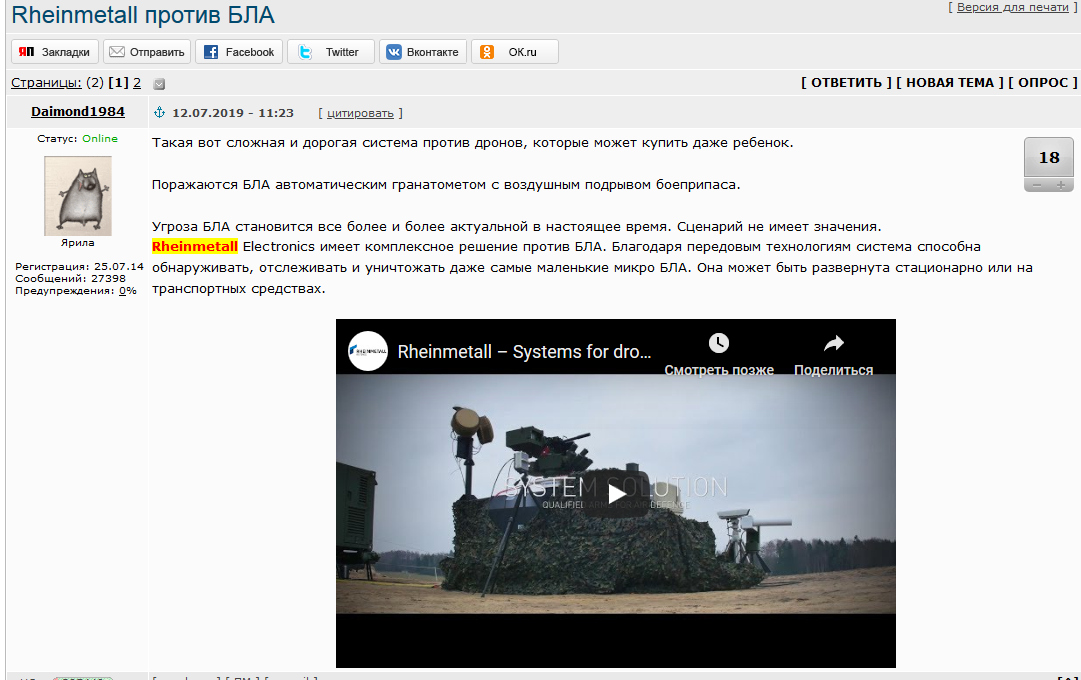1081x680 pixels.
Task: Click цитировать to quote the post
Action: pyautogui.click(x=360, y=113)
